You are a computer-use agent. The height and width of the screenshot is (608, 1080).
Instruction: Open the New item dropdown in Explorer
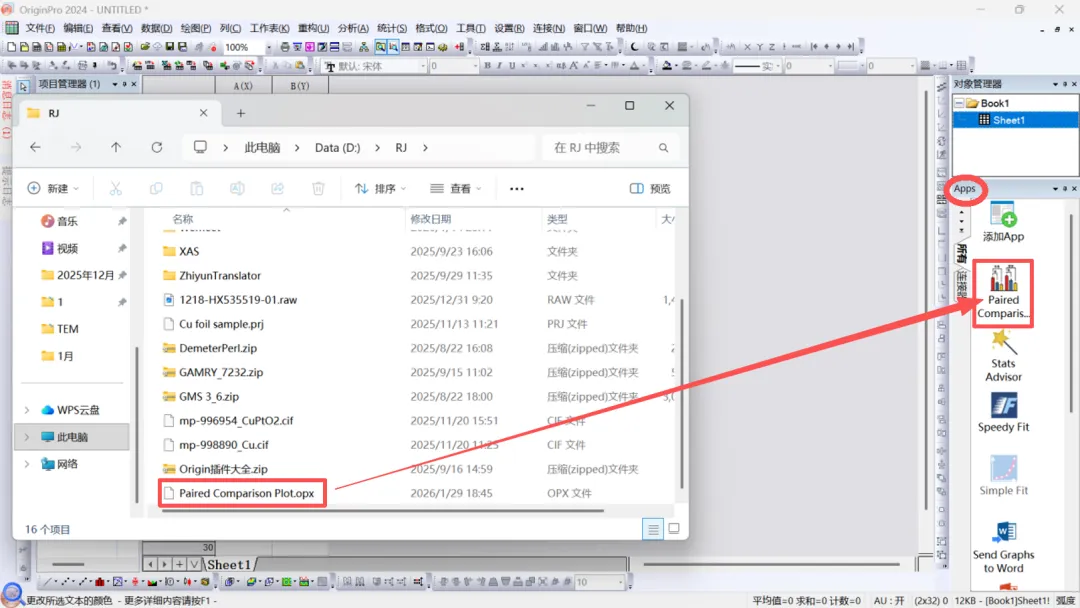53,189
